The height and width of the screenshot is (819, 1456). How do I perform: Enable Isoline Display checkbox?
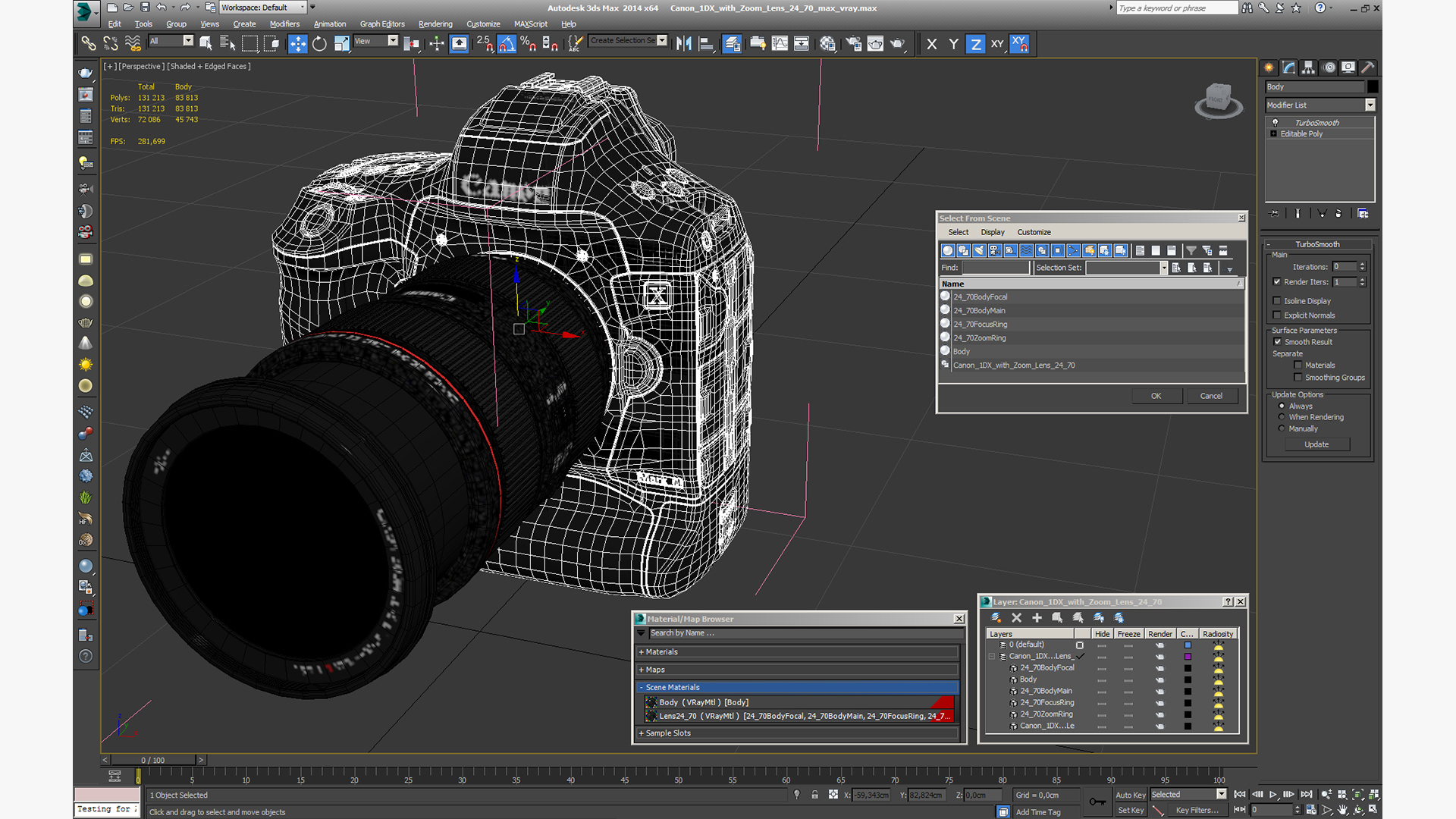pyautogui.click(x=1277, y=300)
